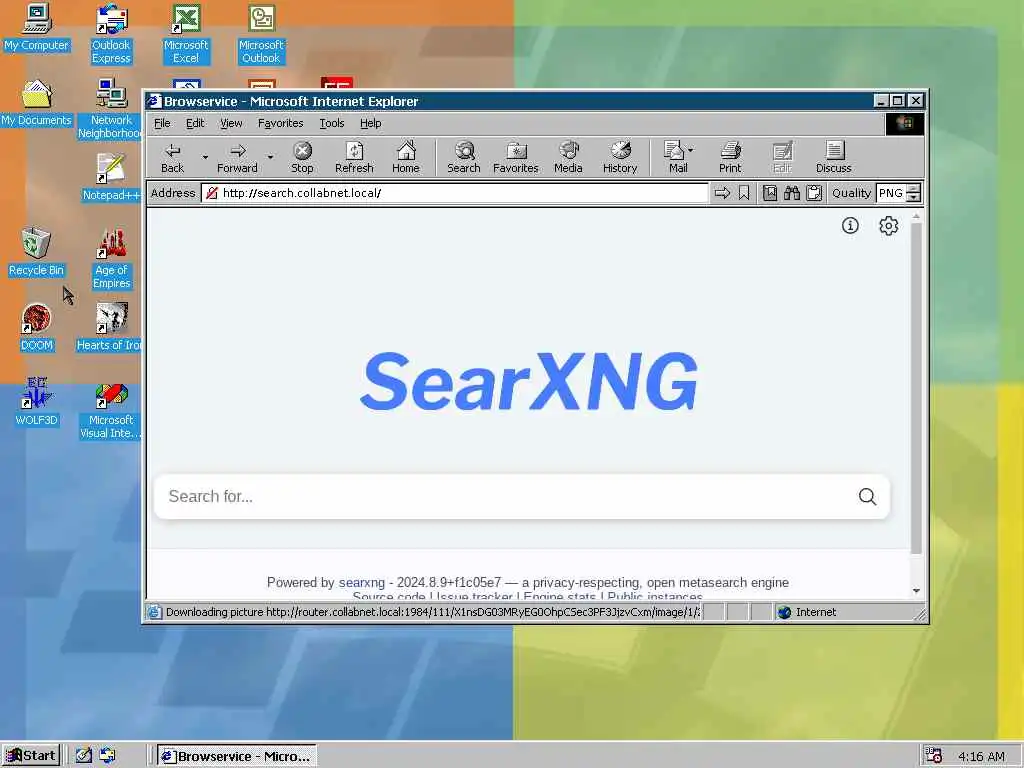Open My Documents folder icon

tap(36, 103)
